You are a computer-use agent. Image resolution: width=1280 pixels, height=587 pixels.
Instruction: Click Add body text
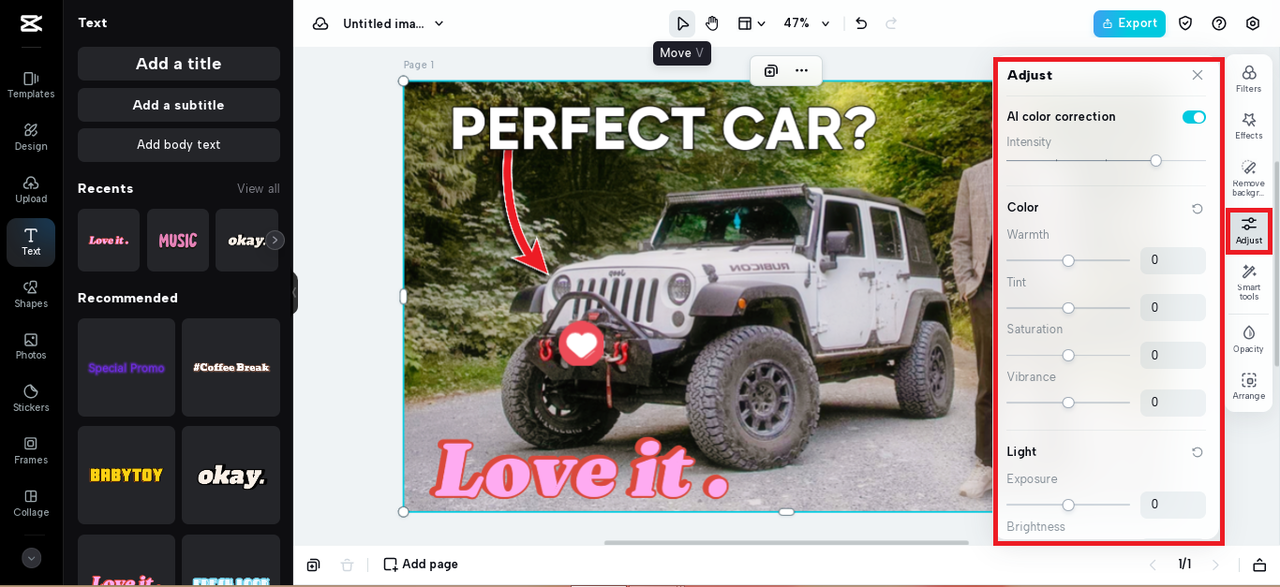(179, 145)
